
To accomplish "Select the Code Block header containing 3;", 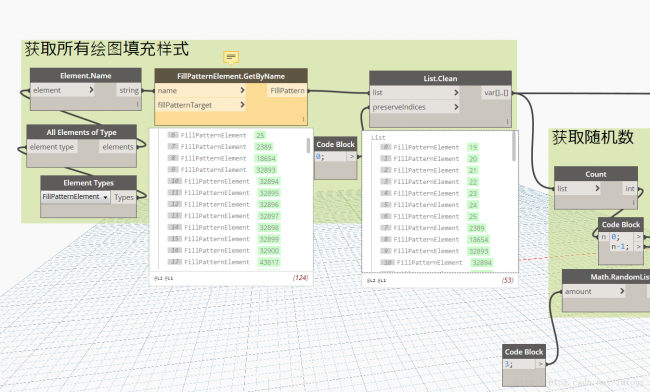I will click(x=524, y=352).
